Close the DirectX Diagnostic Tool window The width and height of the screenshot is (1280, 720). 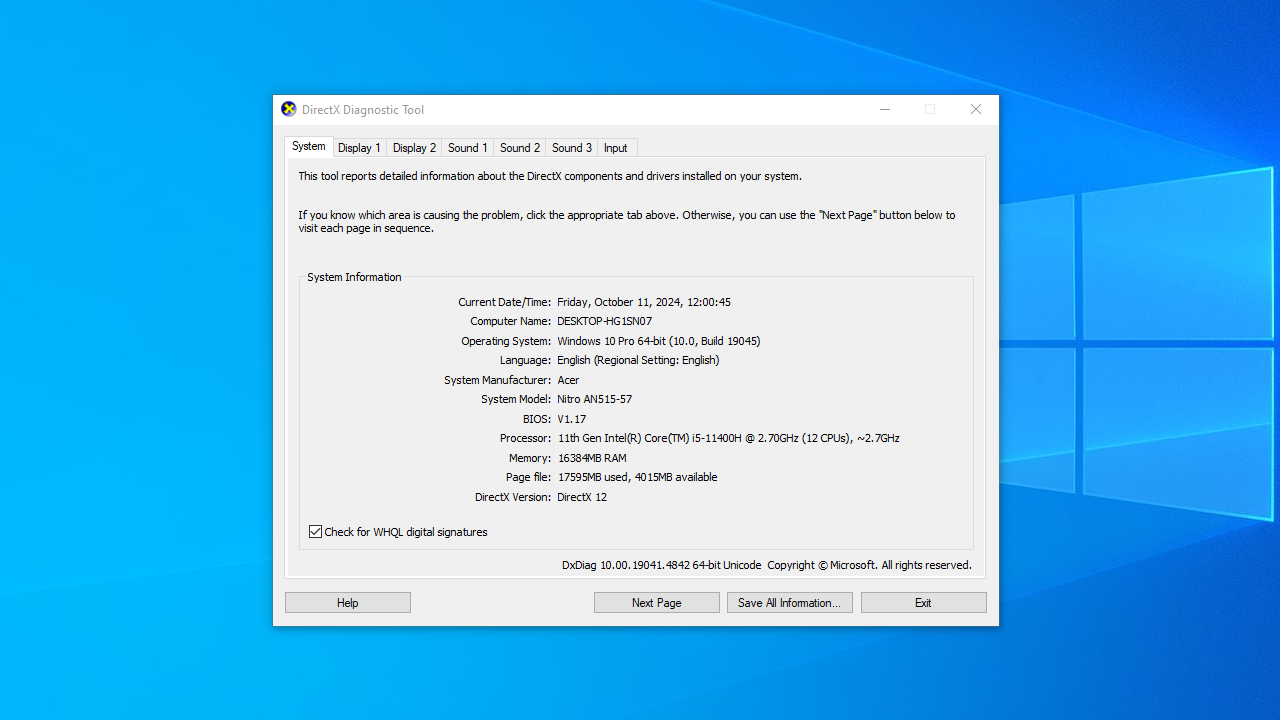click(975, 110)
